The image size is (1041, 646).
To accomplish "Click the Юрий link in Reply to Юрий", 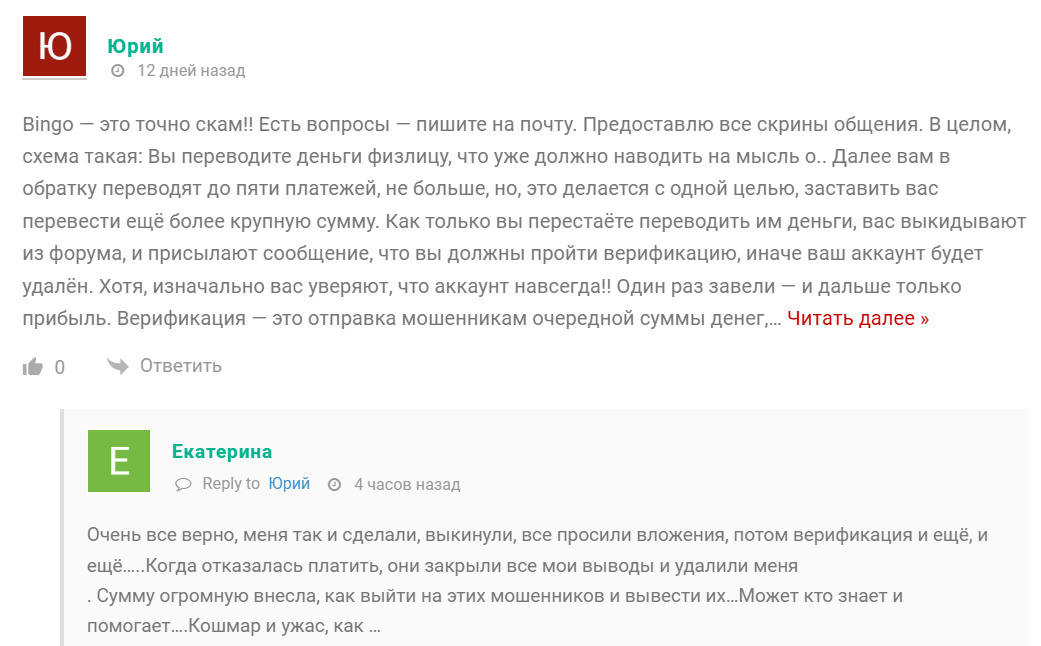I will pos(287,484).
